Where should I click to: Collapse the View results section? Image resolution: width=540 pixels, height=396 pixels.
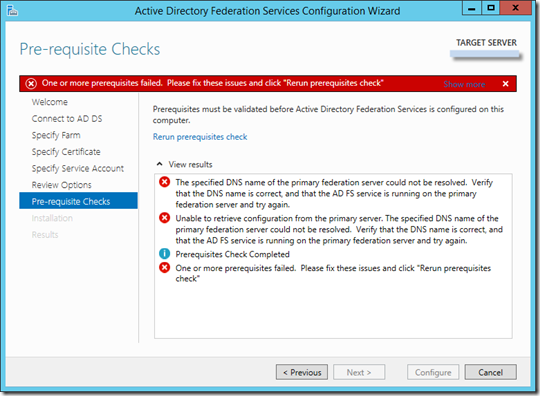click(159, 164)
